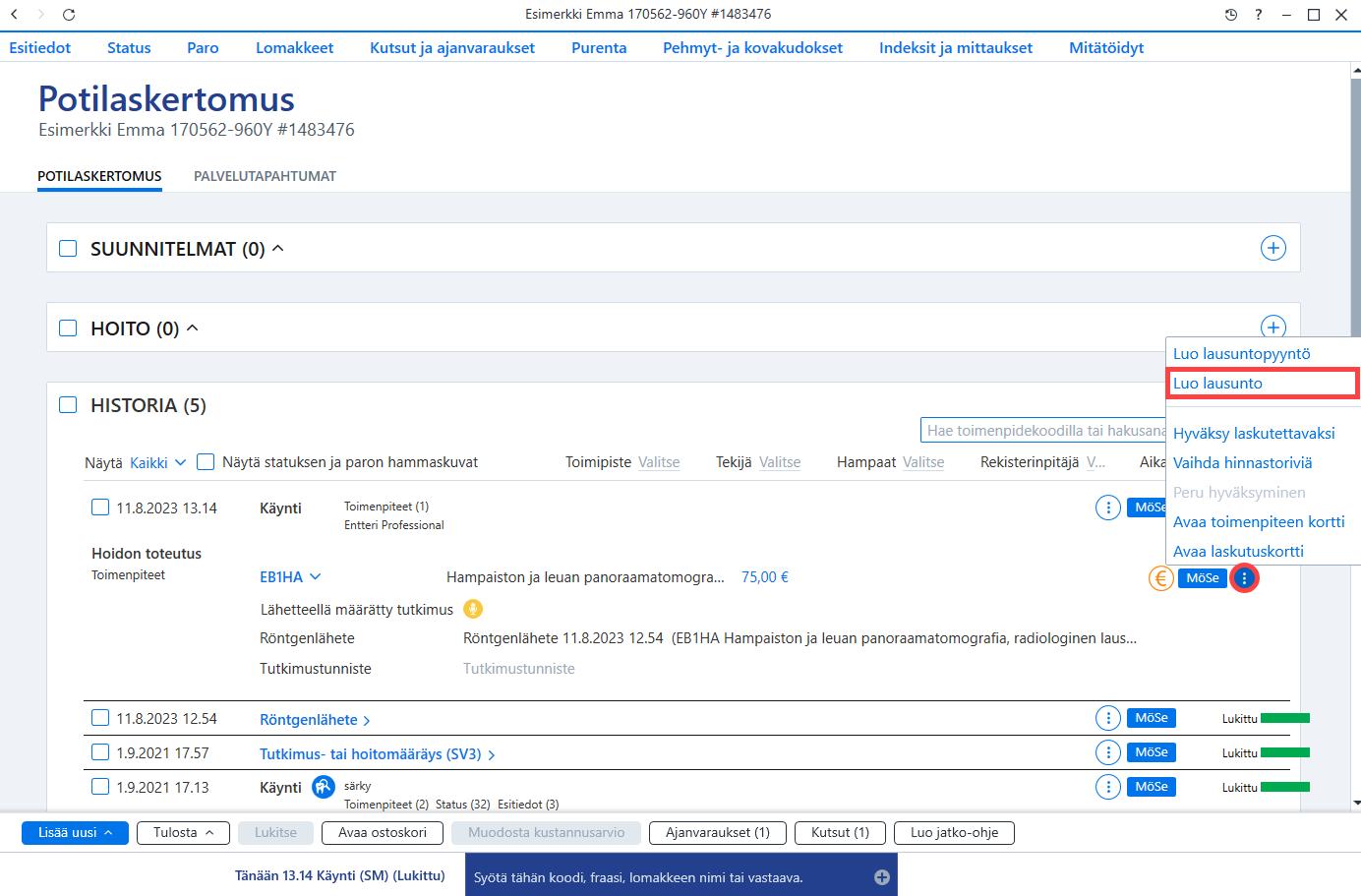This screenshot has height=896, width=1361.
Task: Click the orange euro billing icon
Action: pos(1161,578)
